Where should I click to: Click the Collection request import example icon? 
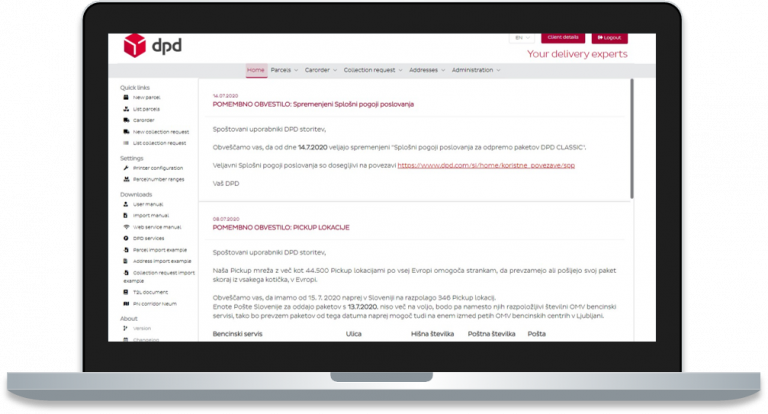[126, 272]
